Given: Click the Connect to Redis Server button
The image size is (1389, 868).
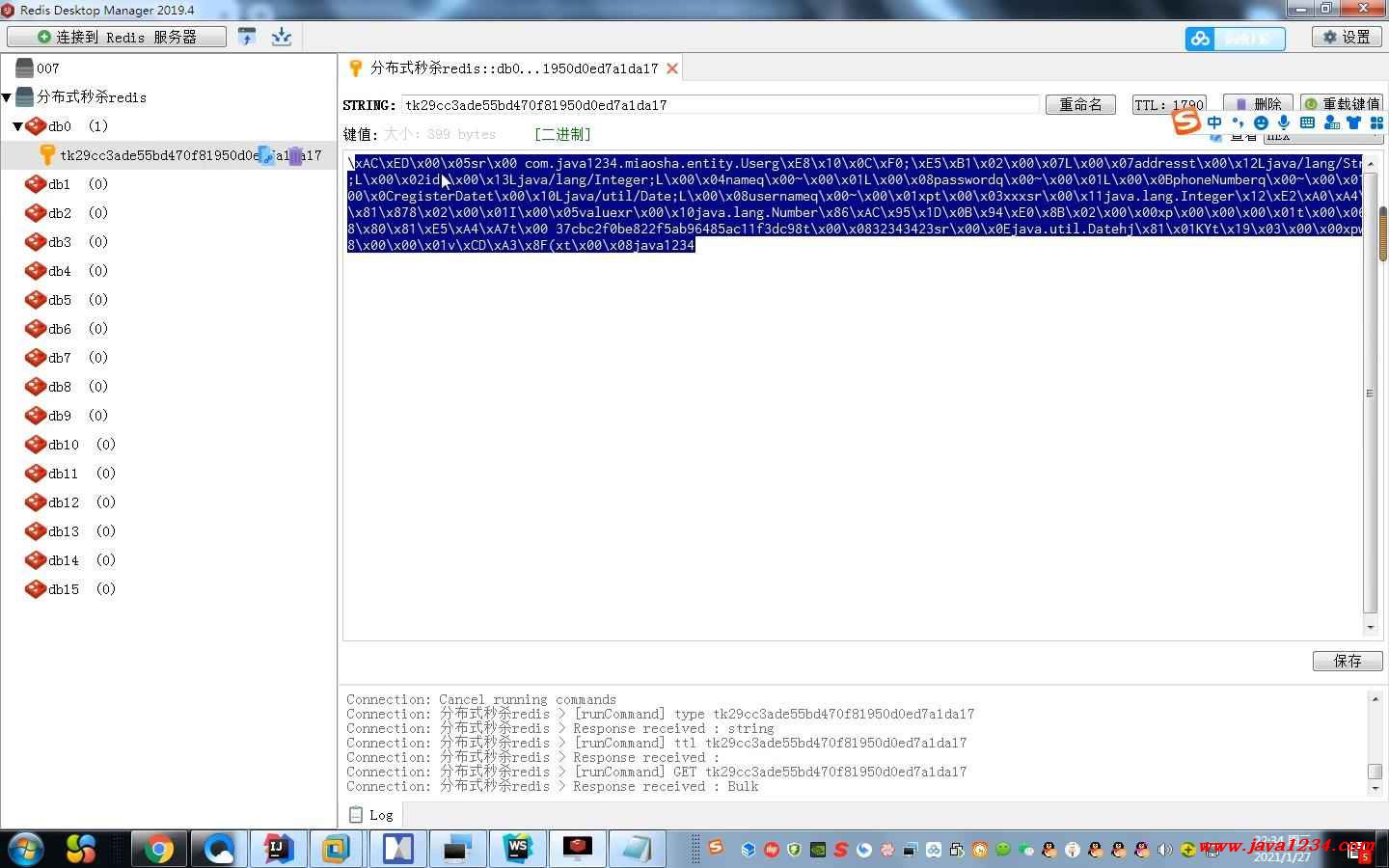Looking at the screenshot, I should point(117,37).
